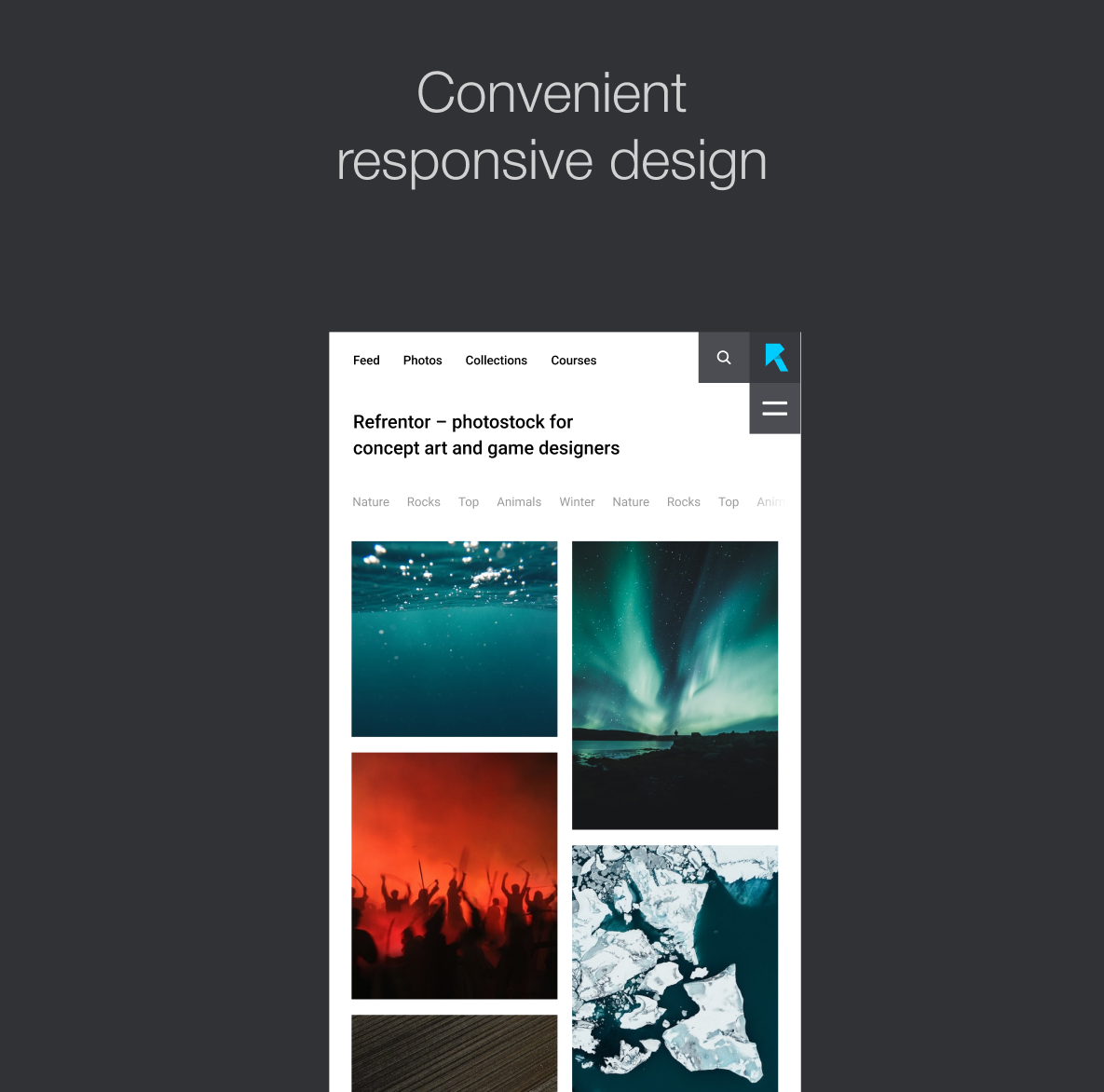The width and height of the screenshot is (1104, 1092).
Task: Select the Nature tag following Winter
Action: [x=631, y=502]
